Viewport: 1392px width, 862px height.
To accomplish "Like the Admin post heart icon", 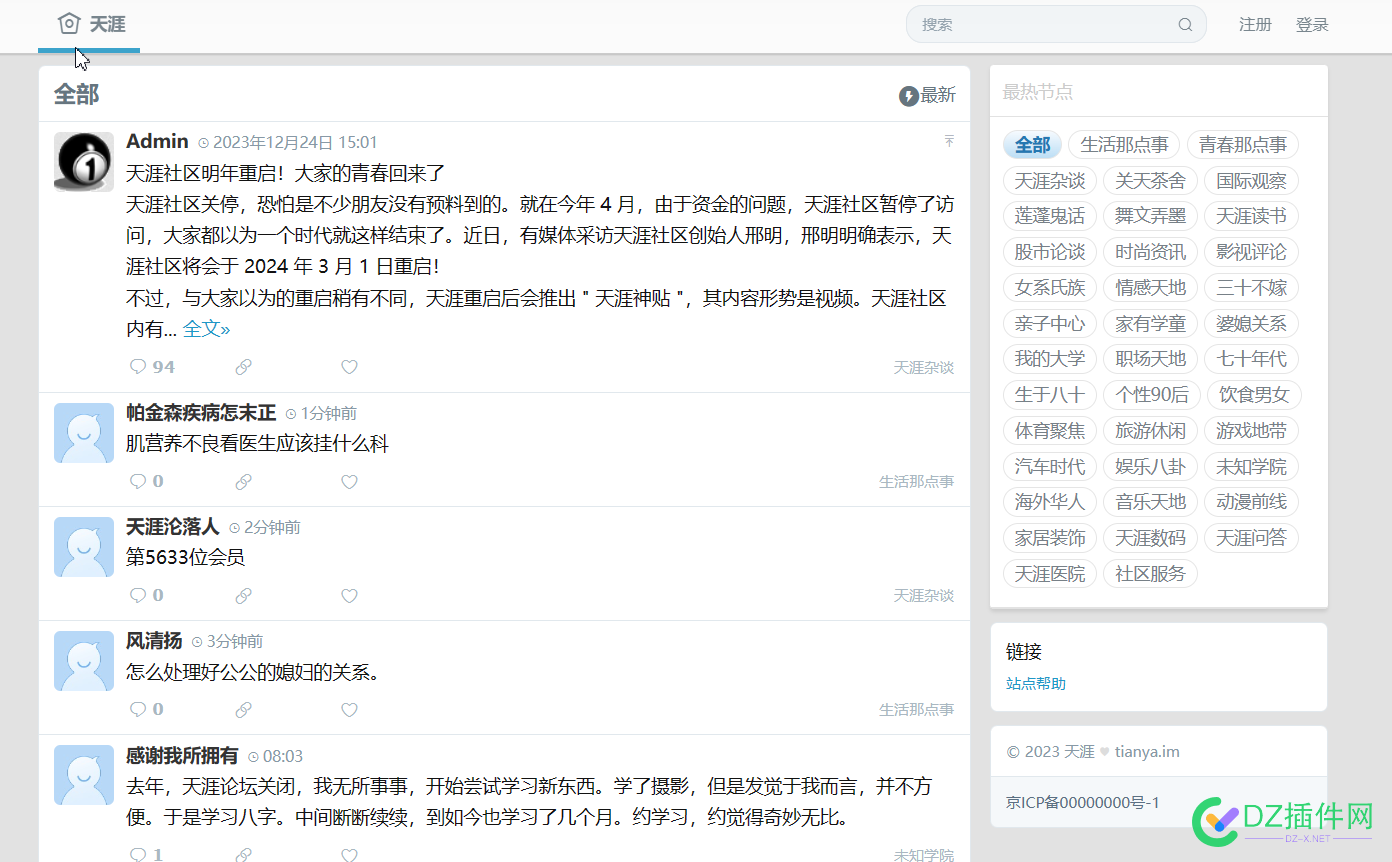I will pos(349,367).
